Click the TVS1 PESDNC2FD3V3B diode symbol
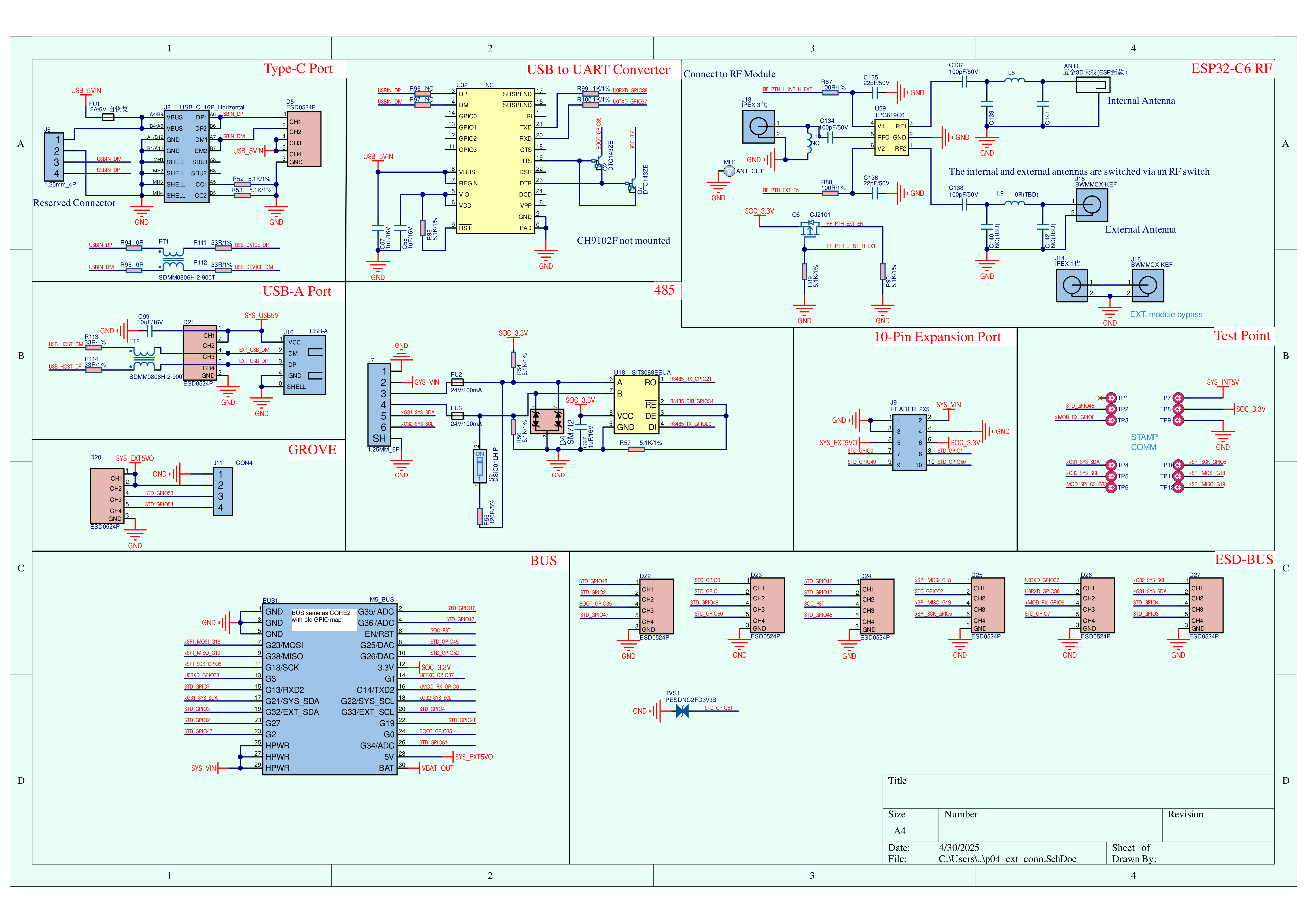1308x924 pixels. [682, 711]
